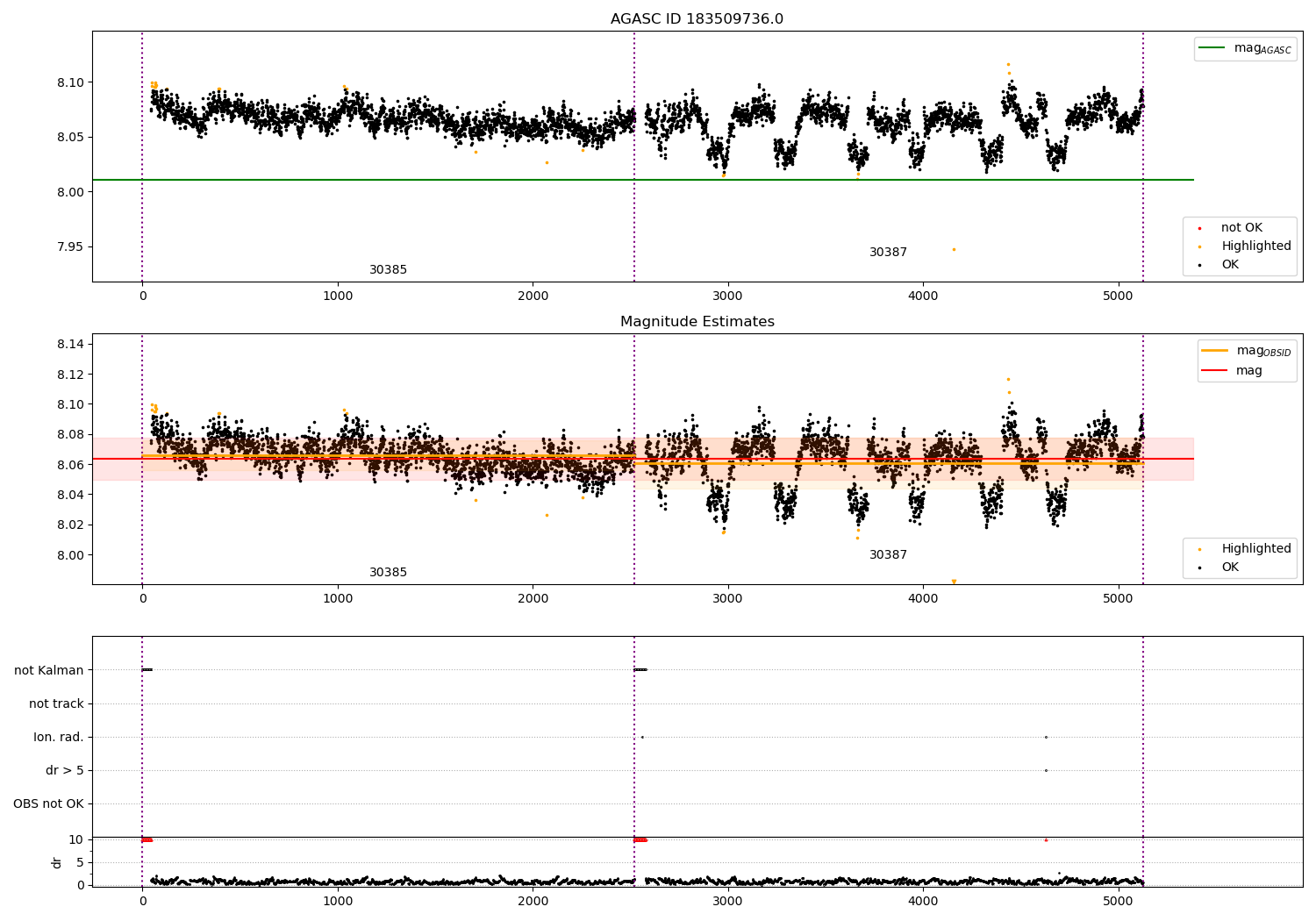The width and height of the screenshot is (1316, 921).
Task: Click red dr markers at start of observation 30387
Action: 640,839
